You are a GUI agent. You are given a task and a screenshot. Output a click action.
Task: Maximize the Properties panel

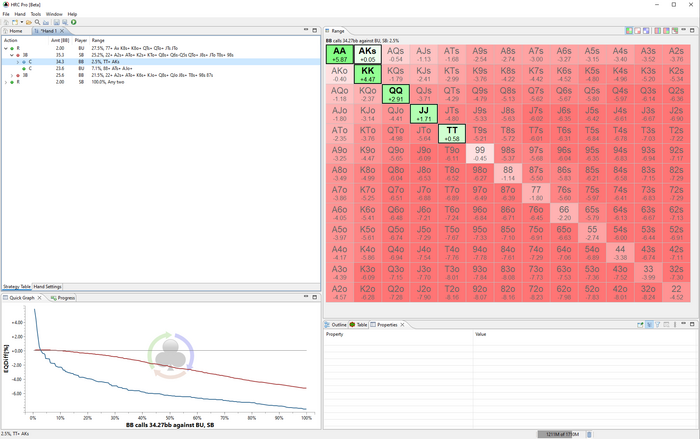click(692, 324)
